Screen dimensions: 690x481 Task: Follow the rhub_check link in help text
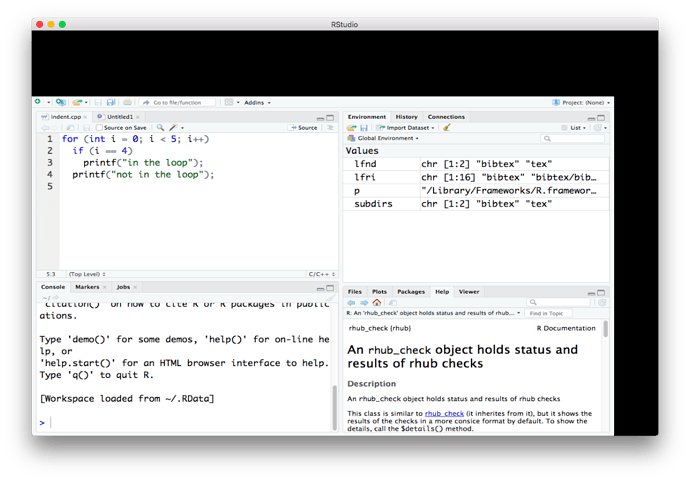pos(444,414)
